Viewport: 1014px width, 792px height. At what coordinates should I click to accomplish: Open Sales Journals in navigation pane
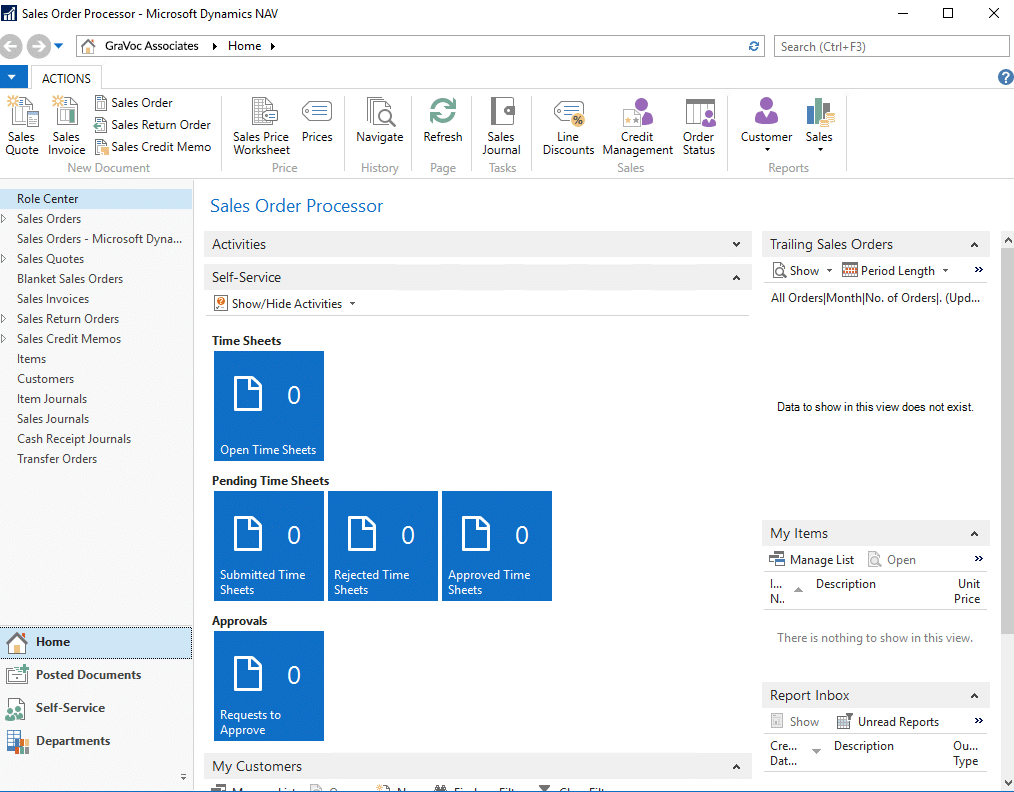(x=53, y=419)
